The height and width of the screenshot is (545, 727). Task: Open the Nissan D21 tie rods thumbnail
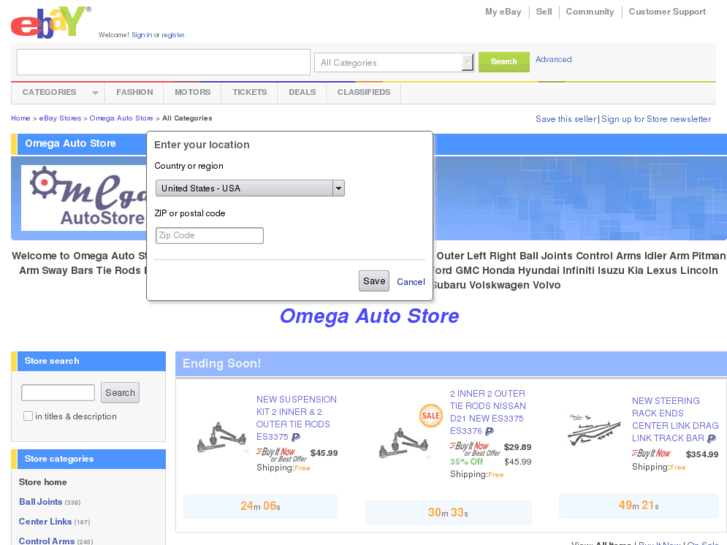[x=404, y=442]
